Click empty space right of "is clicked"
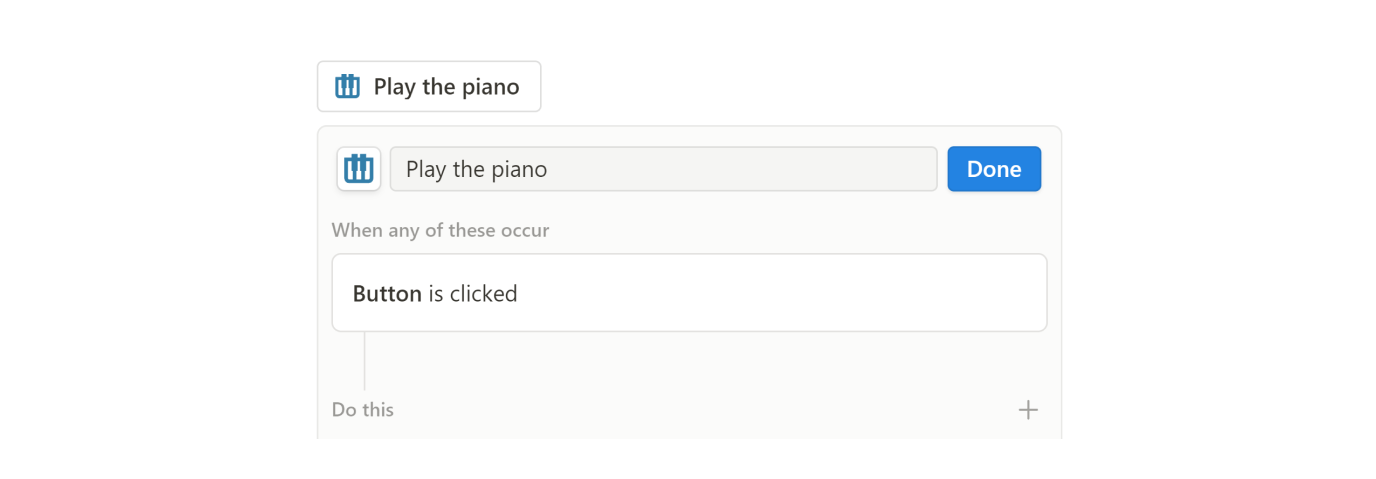This screenshot has height=479, width=1376. point(780,293)
